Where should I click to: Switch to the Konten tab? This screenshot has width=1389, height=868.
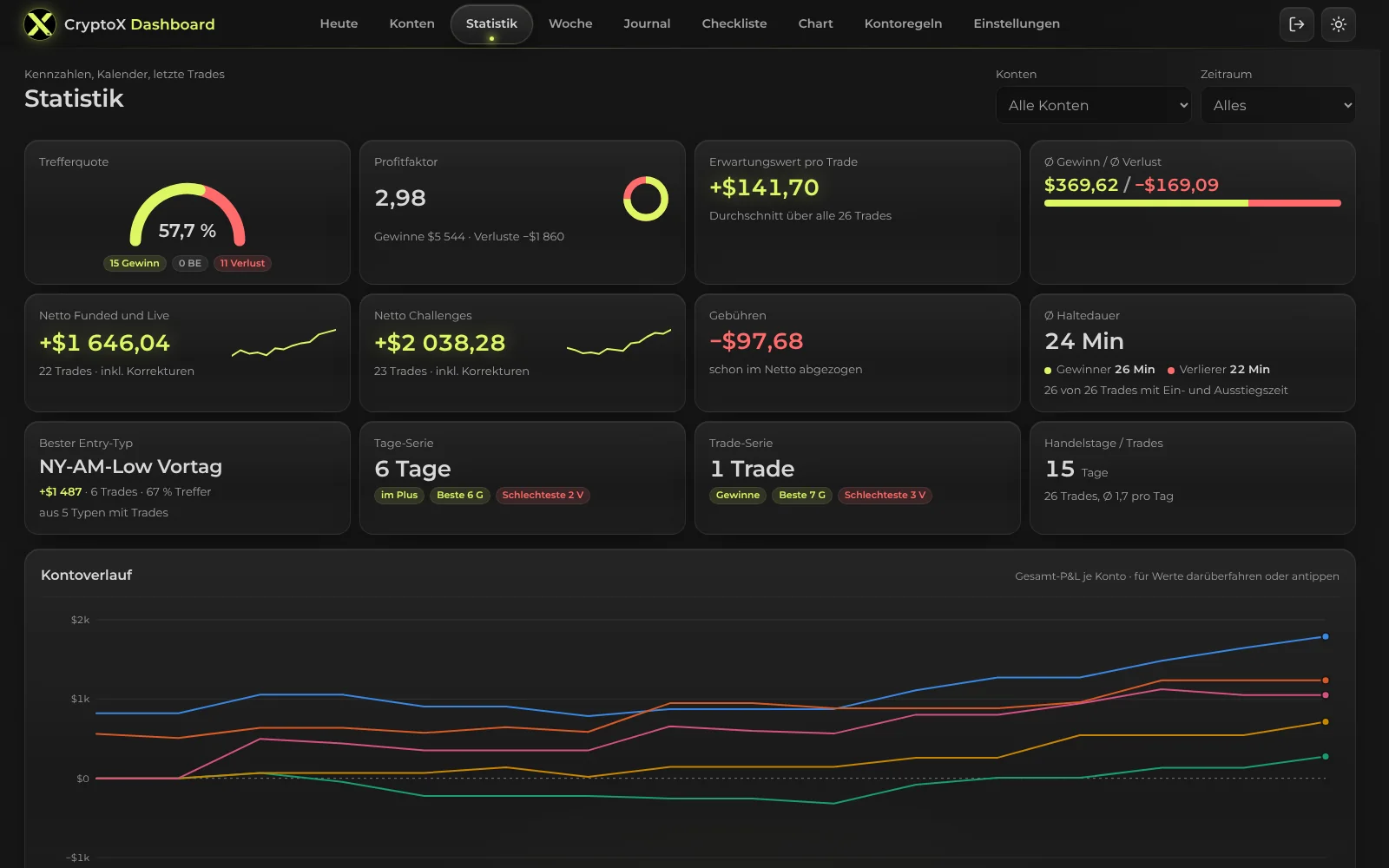click(x=411, y=23)
